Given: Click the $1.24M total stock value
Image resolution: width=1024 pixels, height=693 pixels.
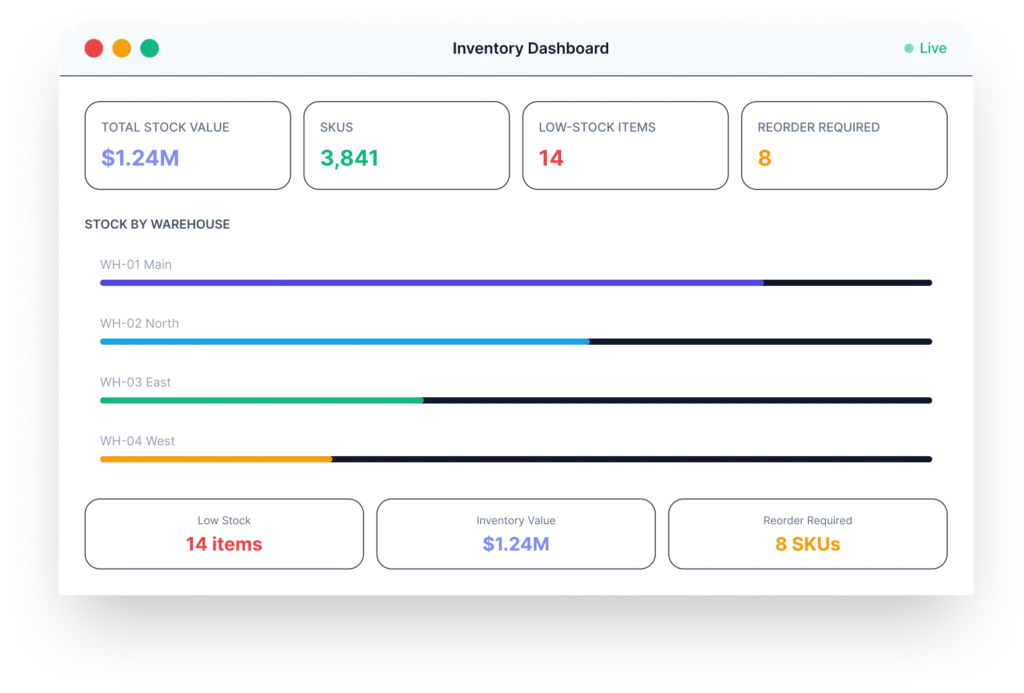Looking at the screenshot, I should 140,158.
